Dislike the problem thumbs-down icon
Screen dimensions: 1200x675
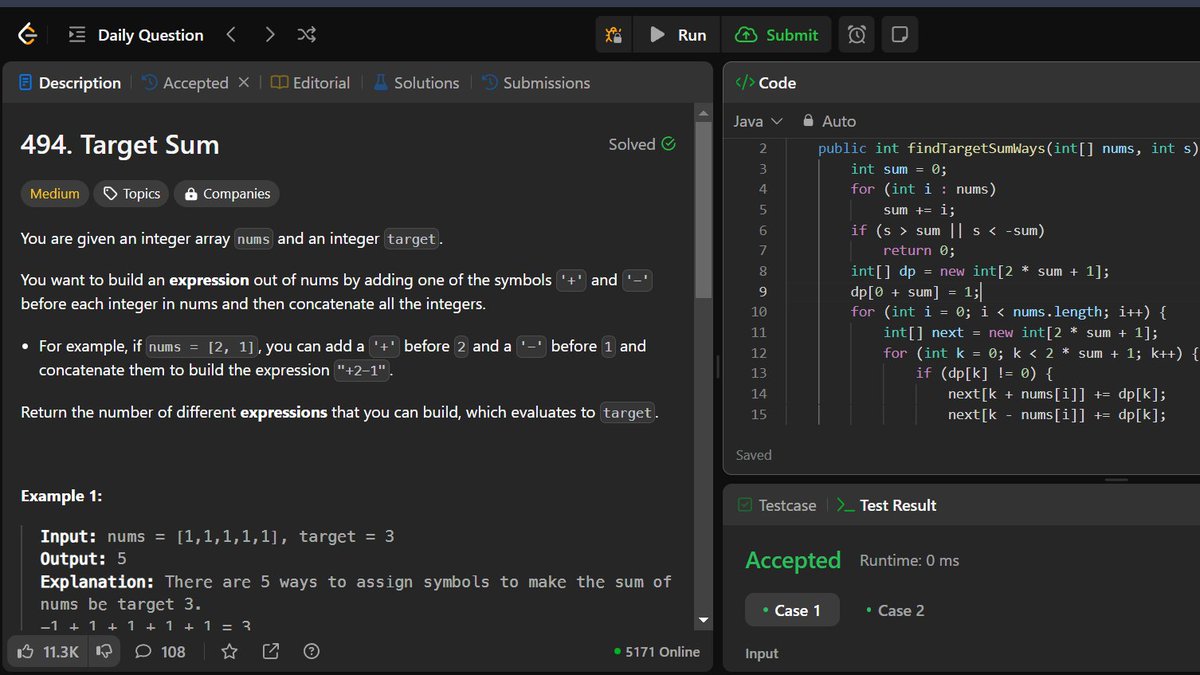click(102, 652)
